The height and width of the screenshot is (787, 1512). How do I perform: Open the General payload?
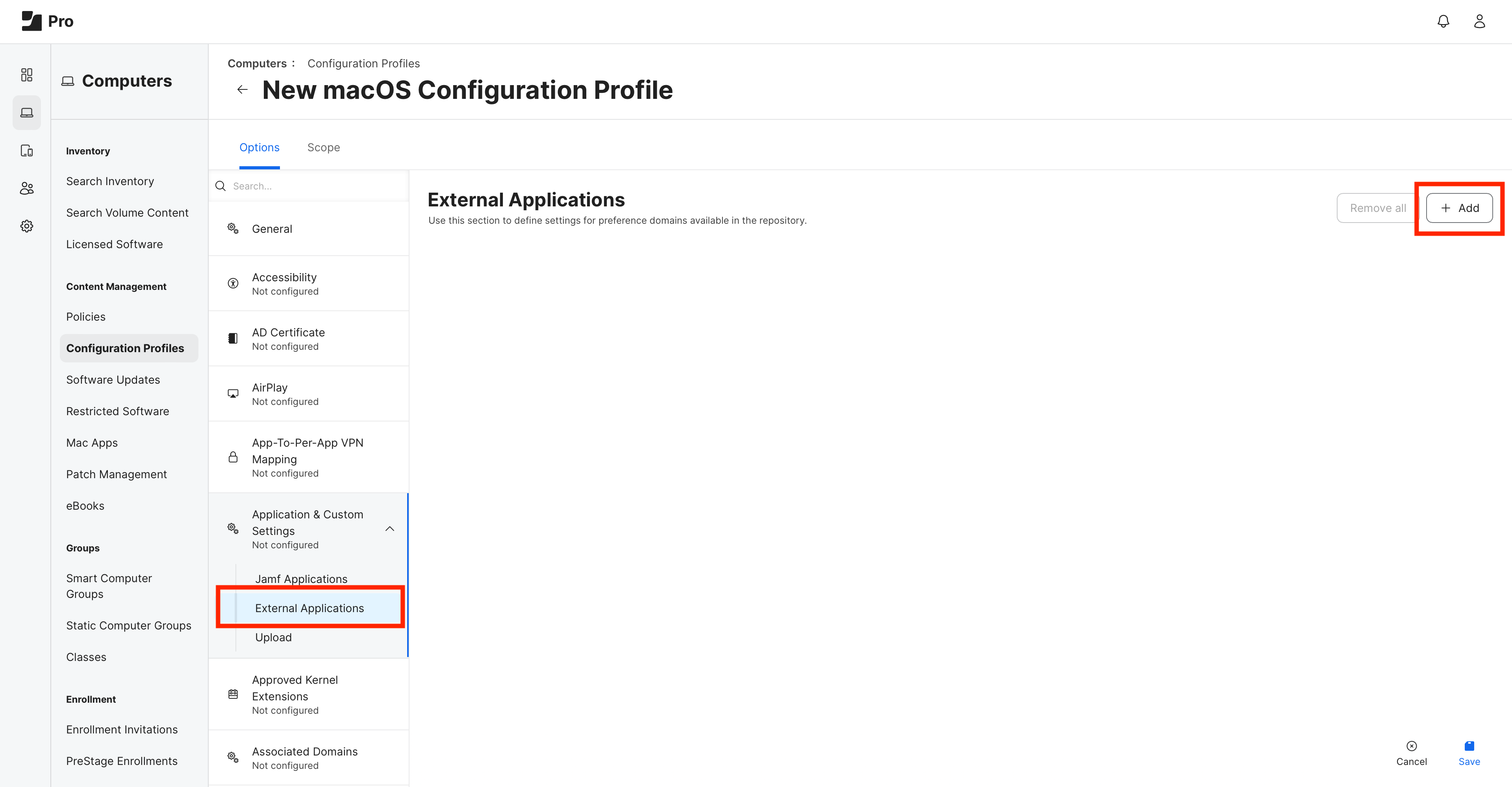tap(309, 228)
